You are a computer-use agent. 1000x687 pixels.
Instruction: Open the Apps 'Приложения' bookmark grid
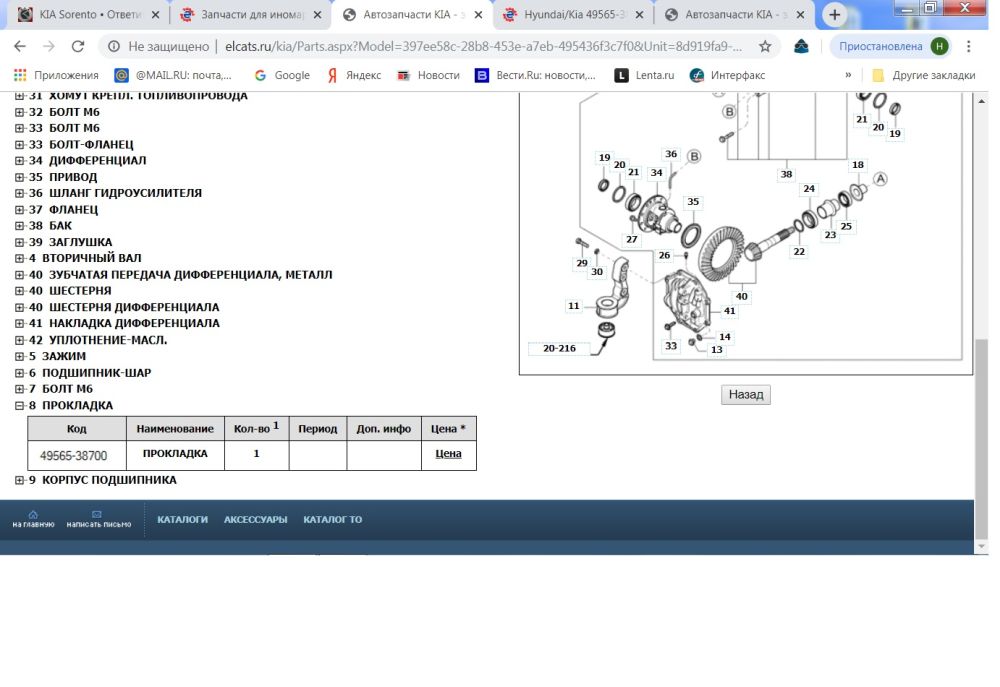click(56, 75)
